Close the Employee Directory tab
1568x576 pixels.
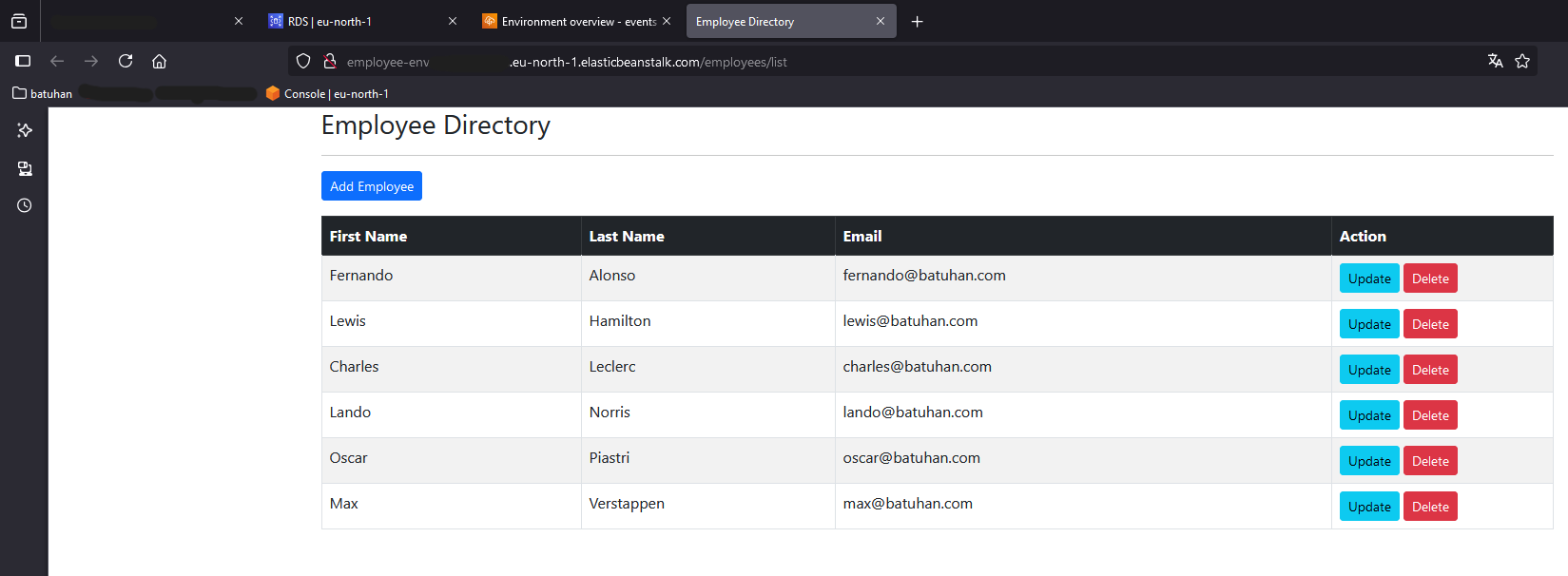tap(881, 21)
